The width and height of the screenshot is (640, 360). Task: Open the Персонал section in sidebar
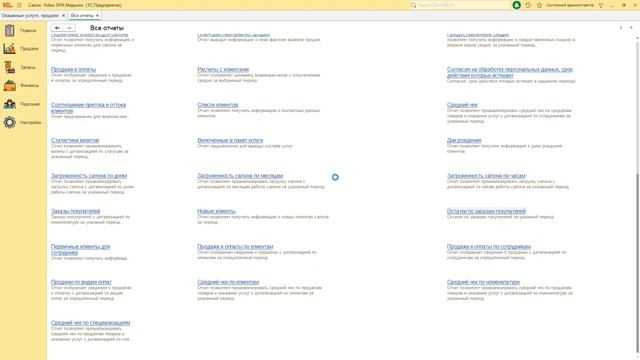pyautogui.click(x=23, y=104)
